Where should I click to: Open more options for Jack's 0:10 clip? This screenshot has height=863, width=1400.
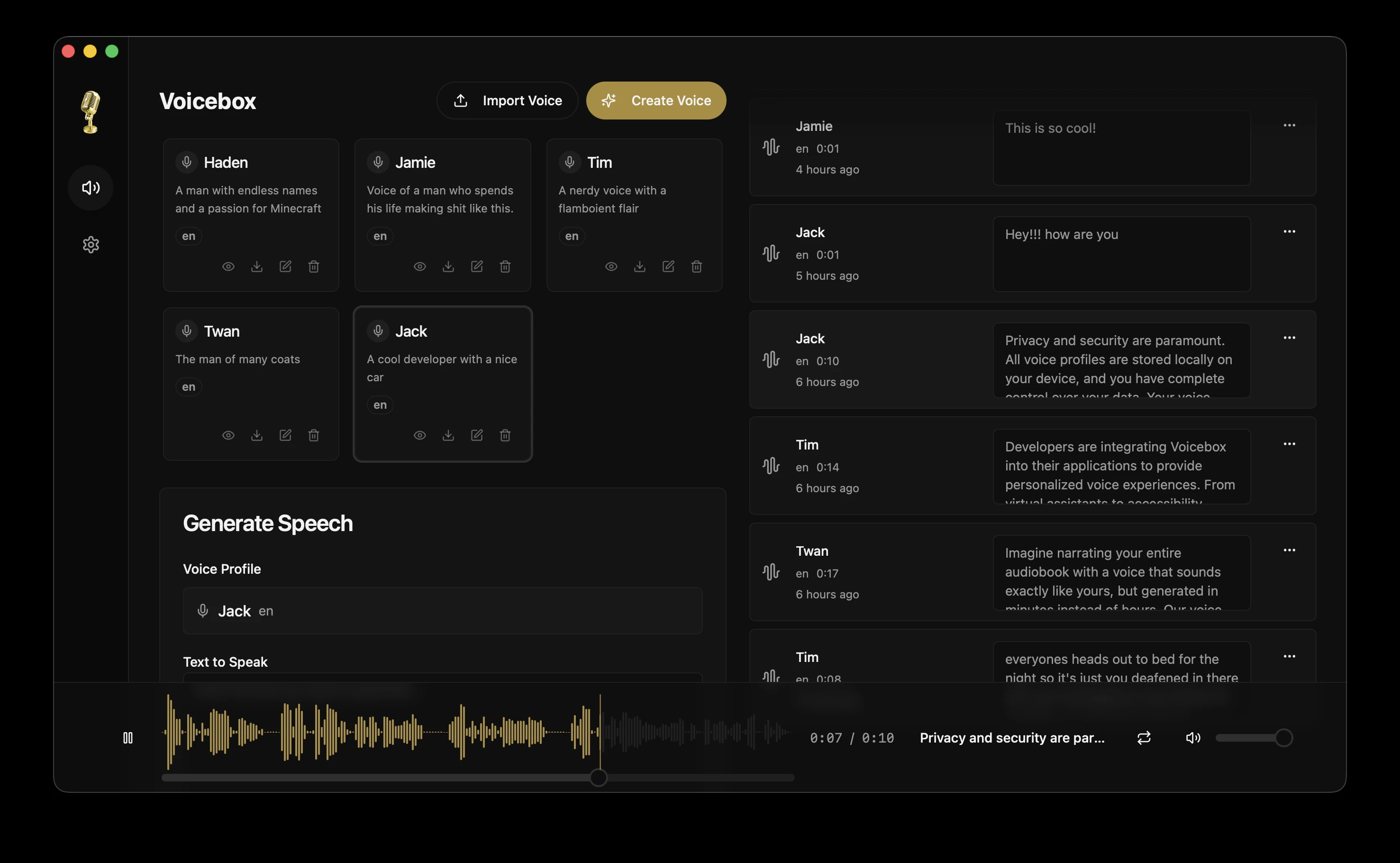pos(1289,338)
